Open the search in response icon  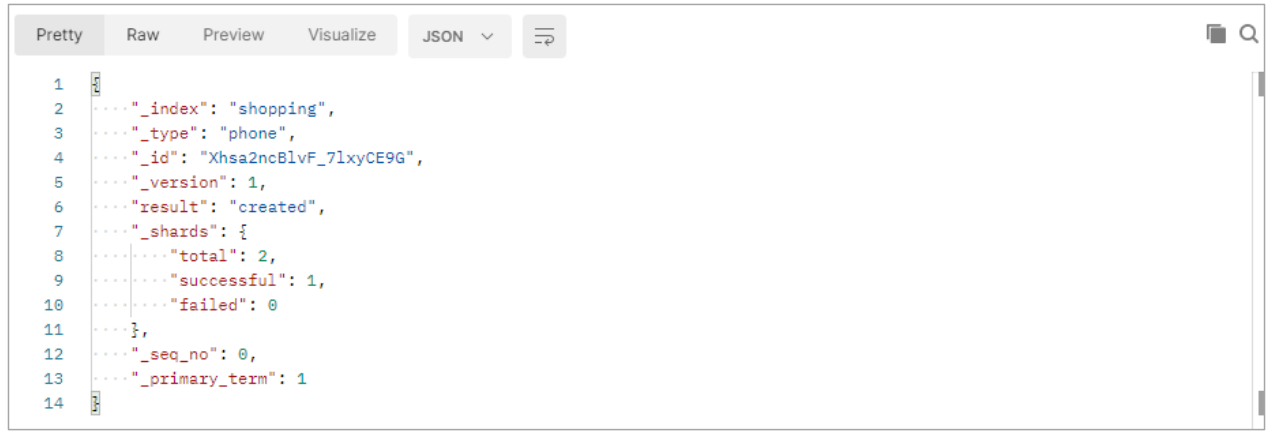click(1249, 34)
